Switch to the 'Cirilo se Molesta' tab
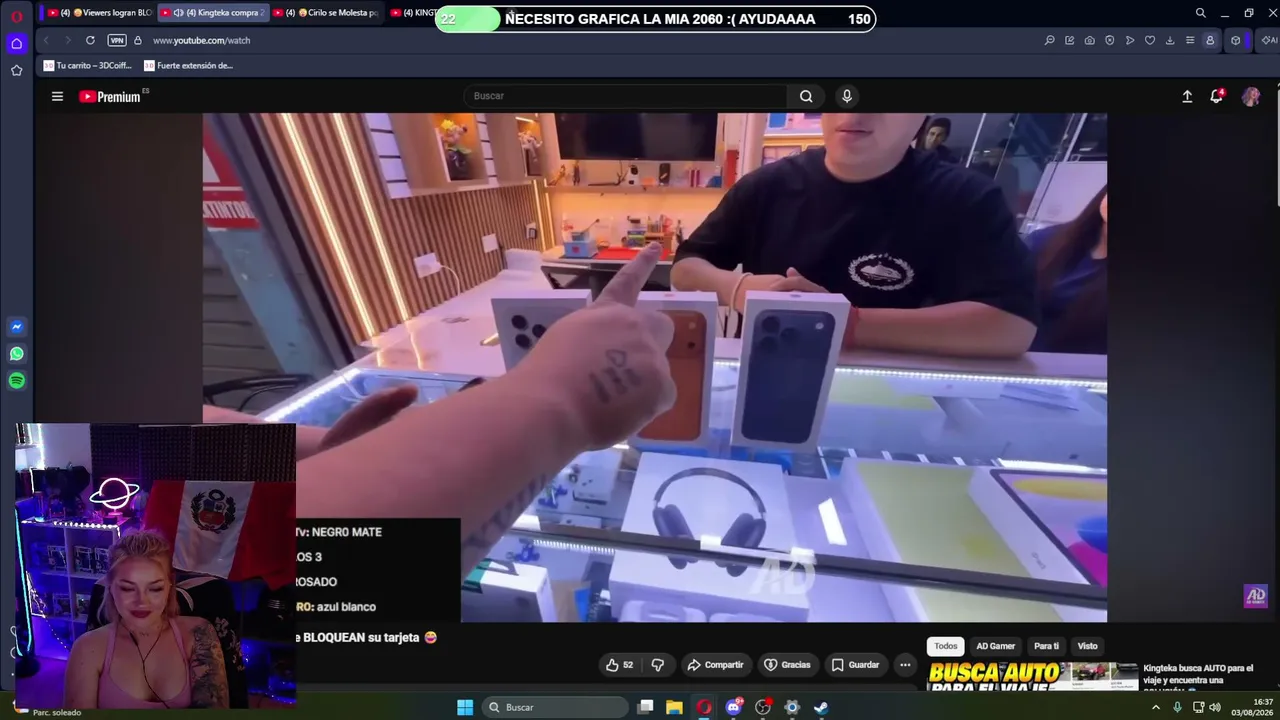 (x=325, y=13)
